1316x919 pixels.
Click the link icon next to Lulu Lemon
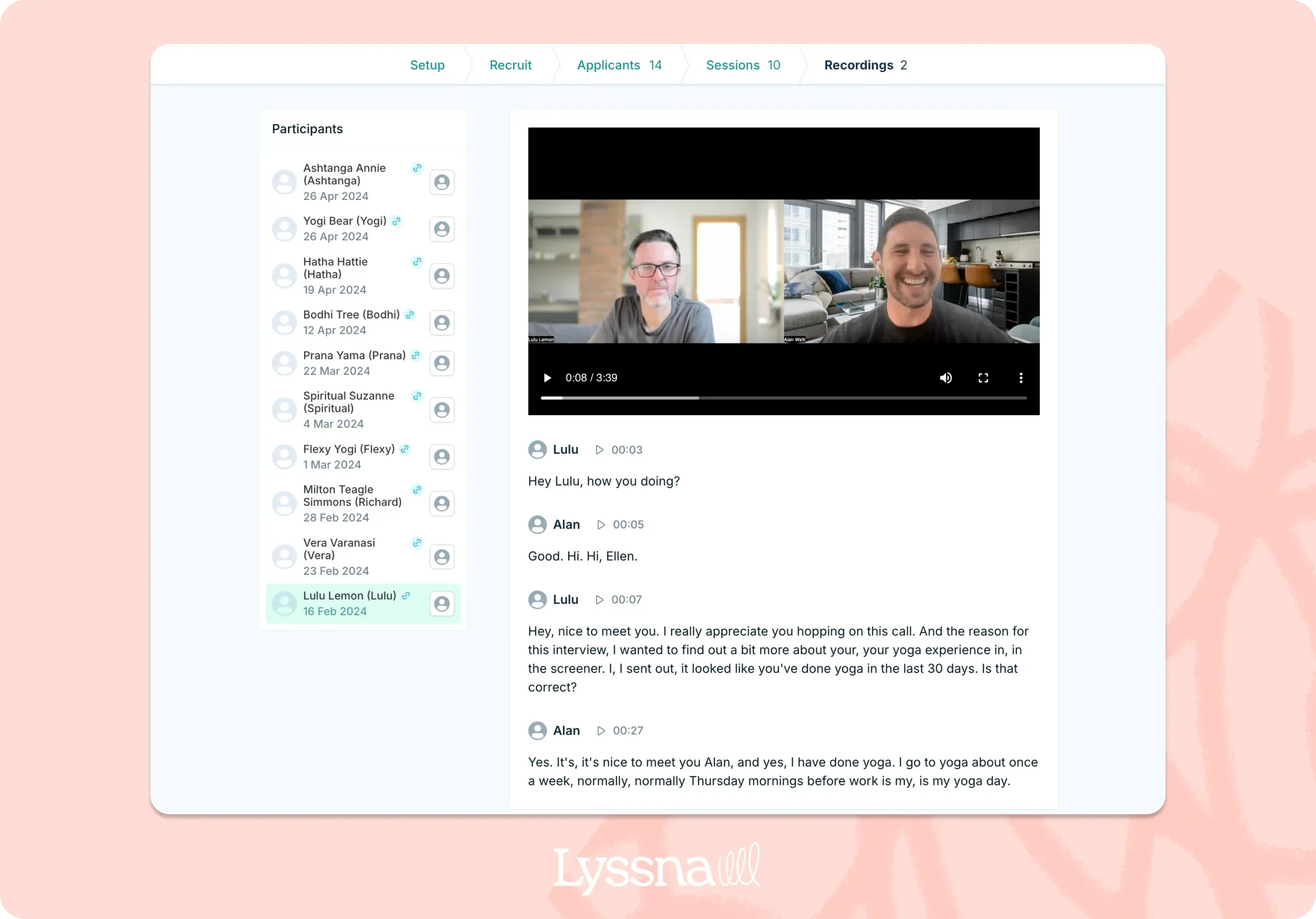pos(406,596)
